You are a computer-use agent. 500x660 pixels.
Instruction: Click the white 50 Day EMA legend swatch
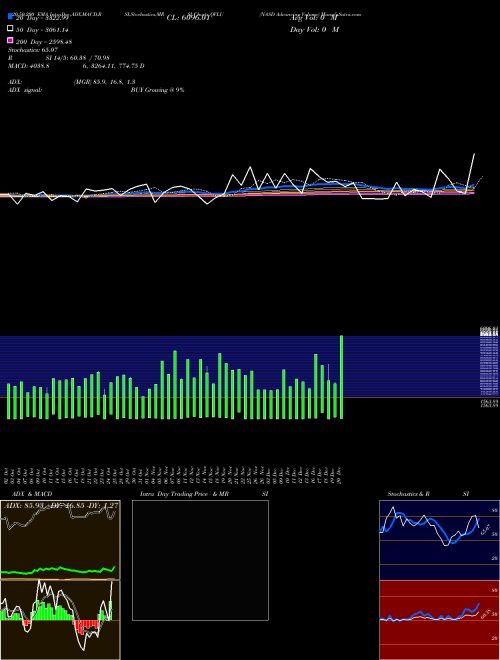click(10, 29)
